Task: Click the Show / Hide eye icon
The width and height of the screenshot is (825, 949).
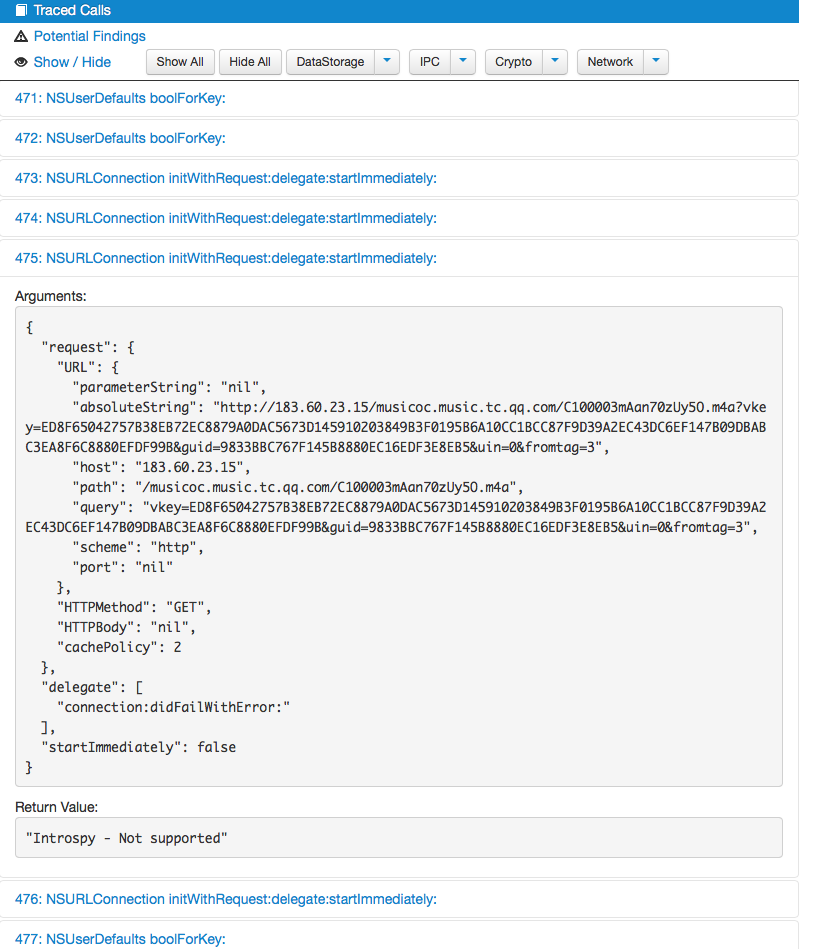Action: pos(21,62)
